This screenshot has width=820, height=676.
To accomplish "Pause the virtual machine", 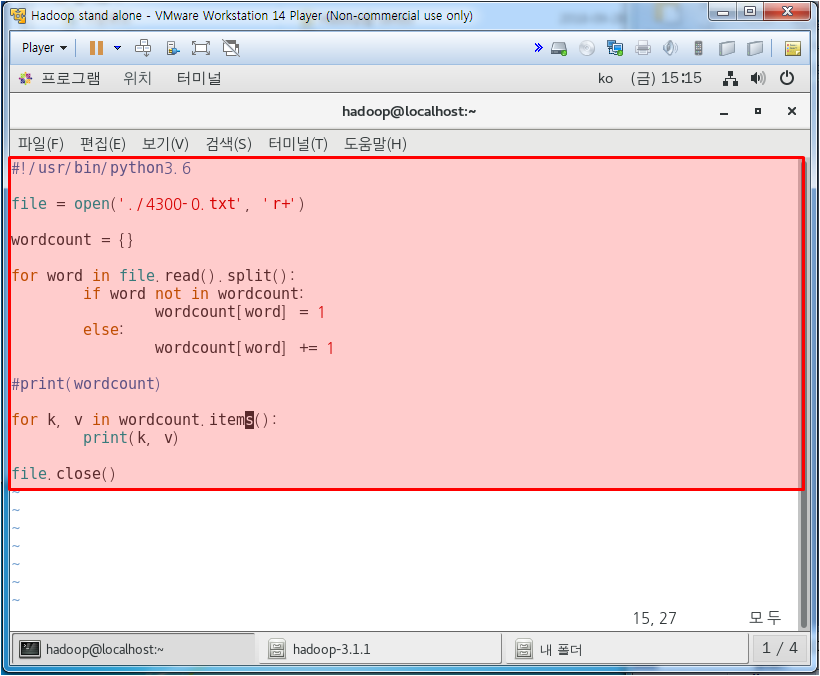I will 96,48.
